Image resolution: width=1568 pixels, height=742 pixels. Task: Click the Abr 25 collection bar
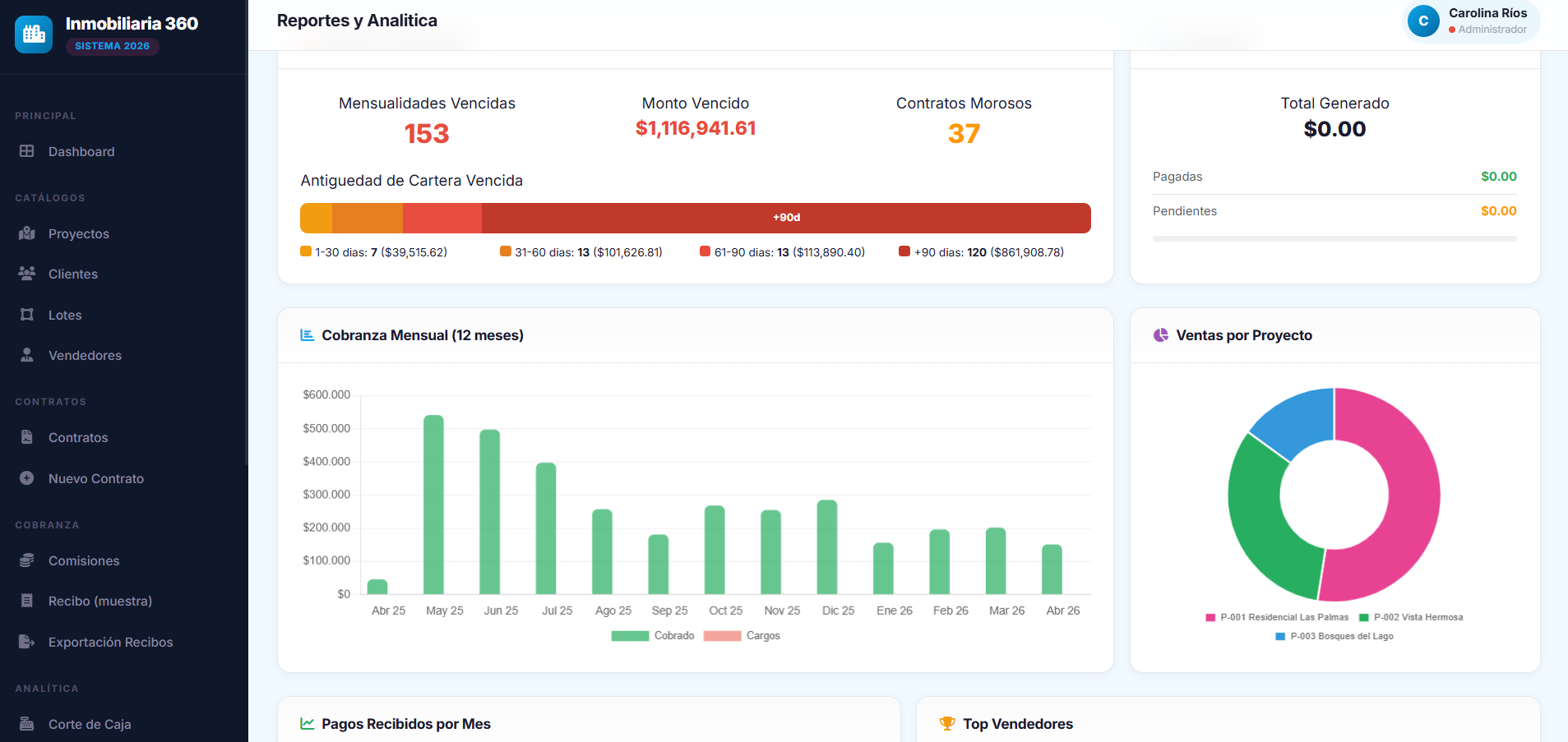(x=377, y=587)
